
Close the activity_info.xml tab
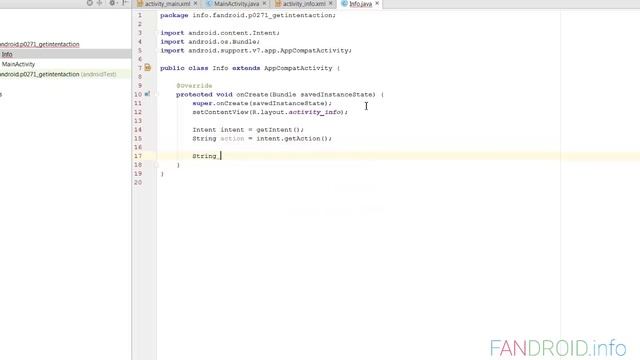click(331, 3)
